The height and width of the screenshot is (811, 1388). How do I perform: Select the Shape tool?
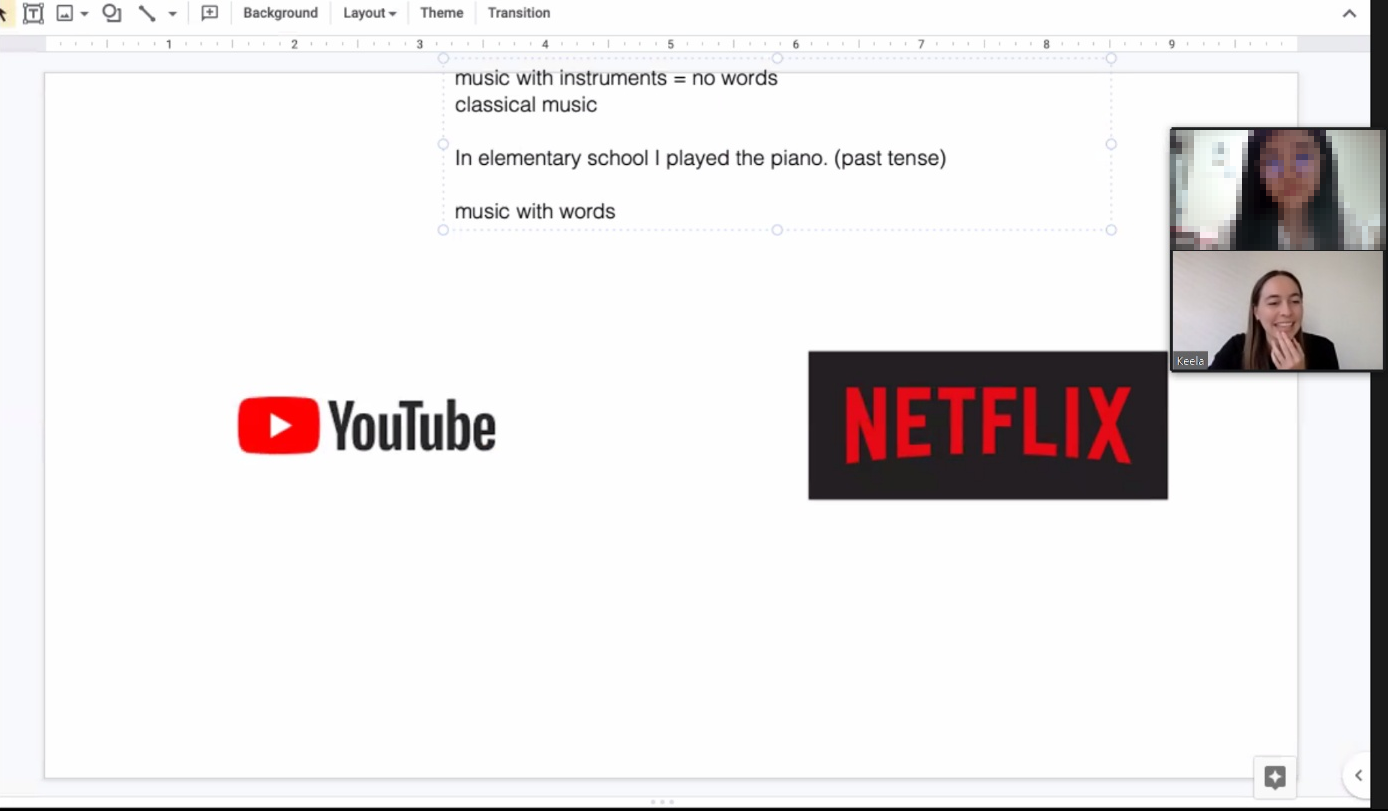pyautogui.click(x=112, y=13)
